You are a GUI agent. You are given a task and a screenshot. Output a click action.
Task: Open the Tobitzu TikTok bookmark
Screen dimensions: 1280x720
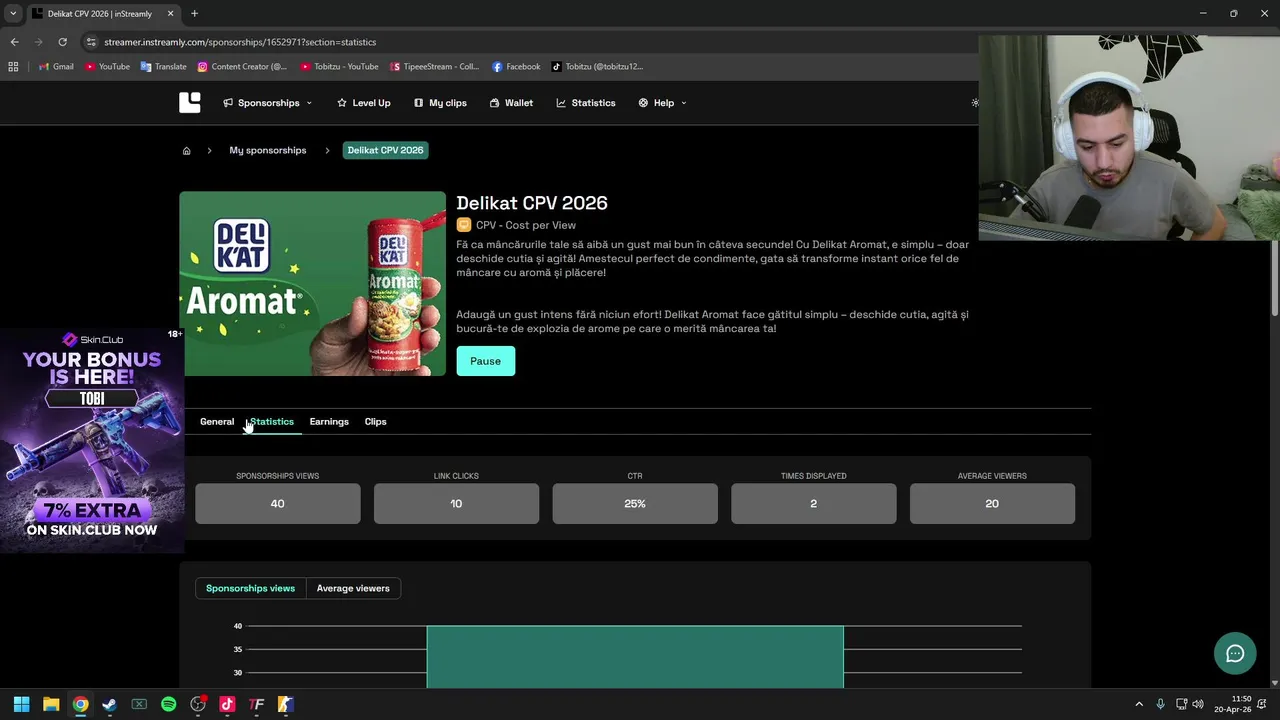(597, 67)
